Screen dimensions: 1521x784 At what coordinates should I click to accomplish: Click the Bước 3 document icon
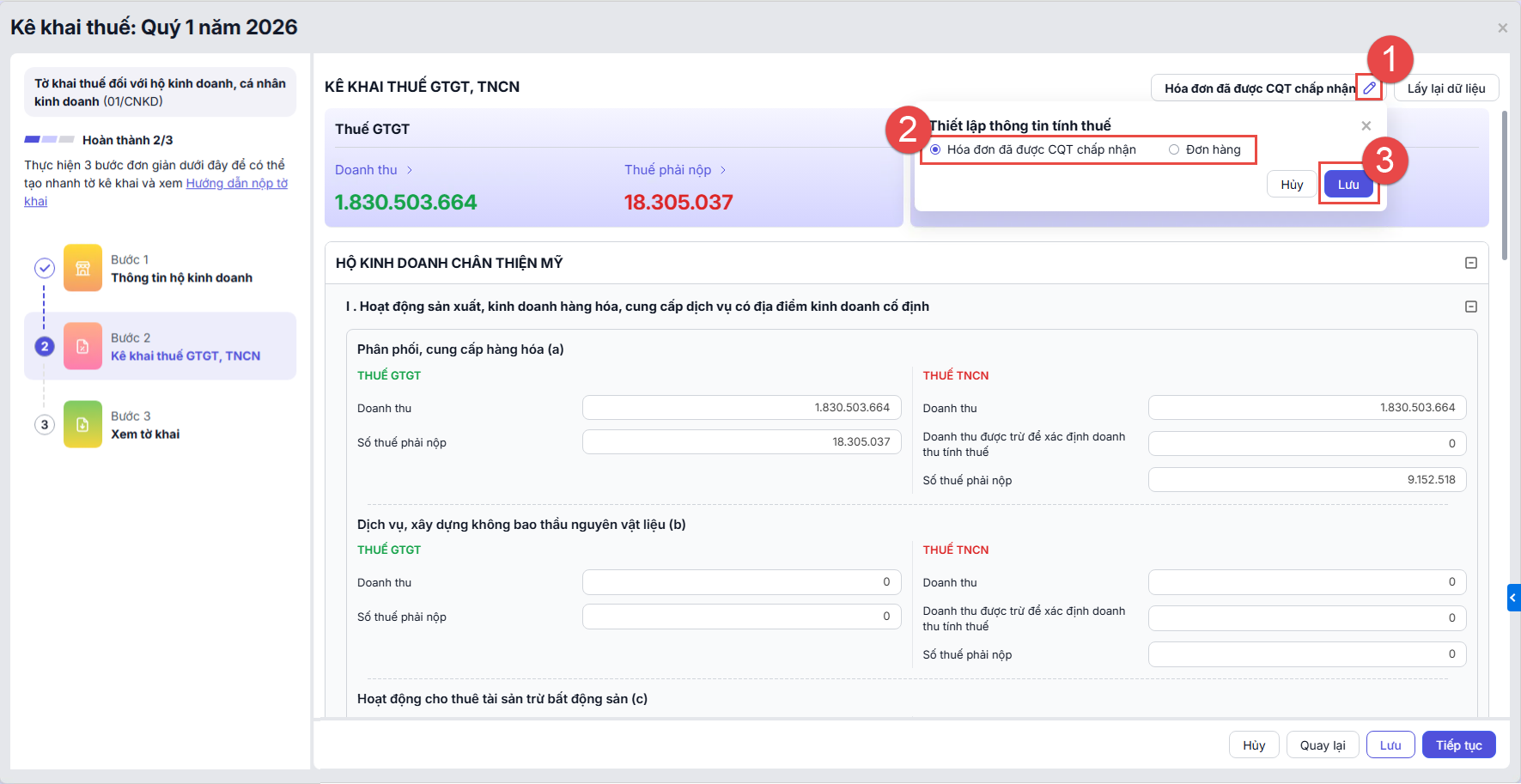coord(82,424)
